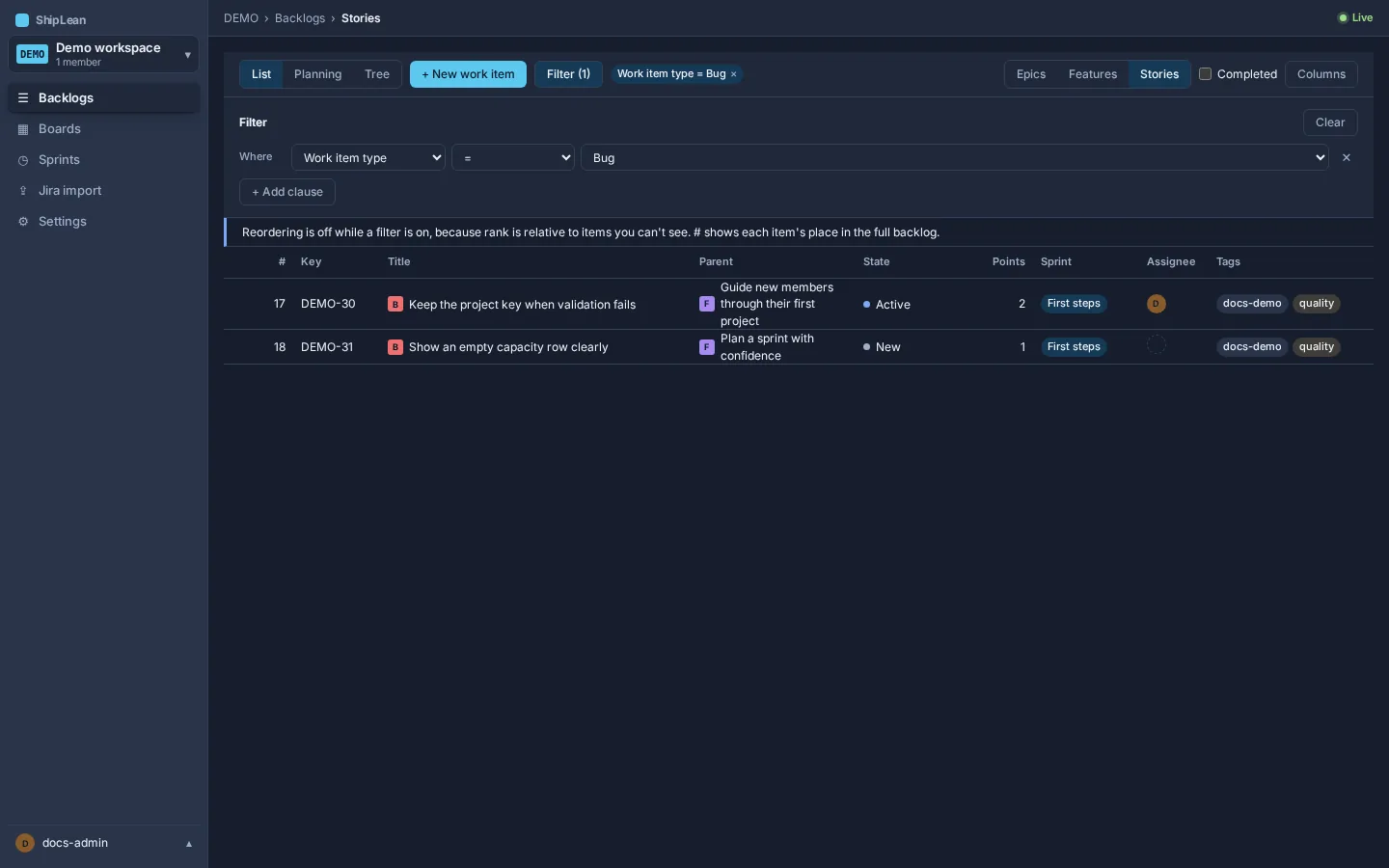Open 'Show an empty capacity row clearly'
This screenshot has height=868, width=1389.
[508, 347]
